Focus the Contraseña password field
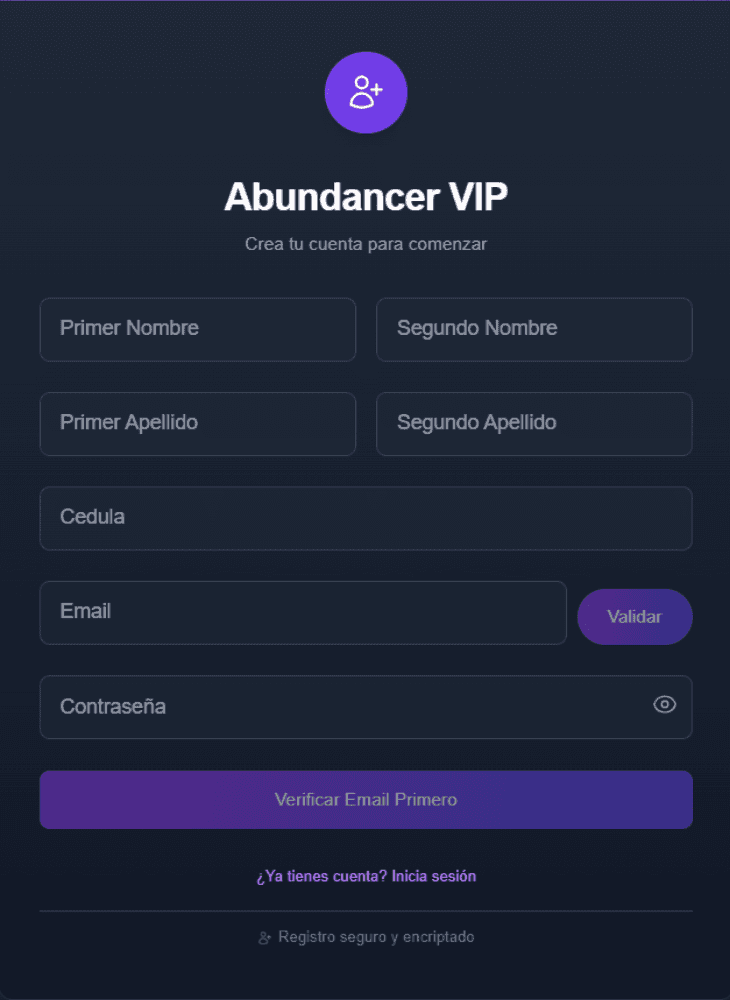 coord(340,707)
